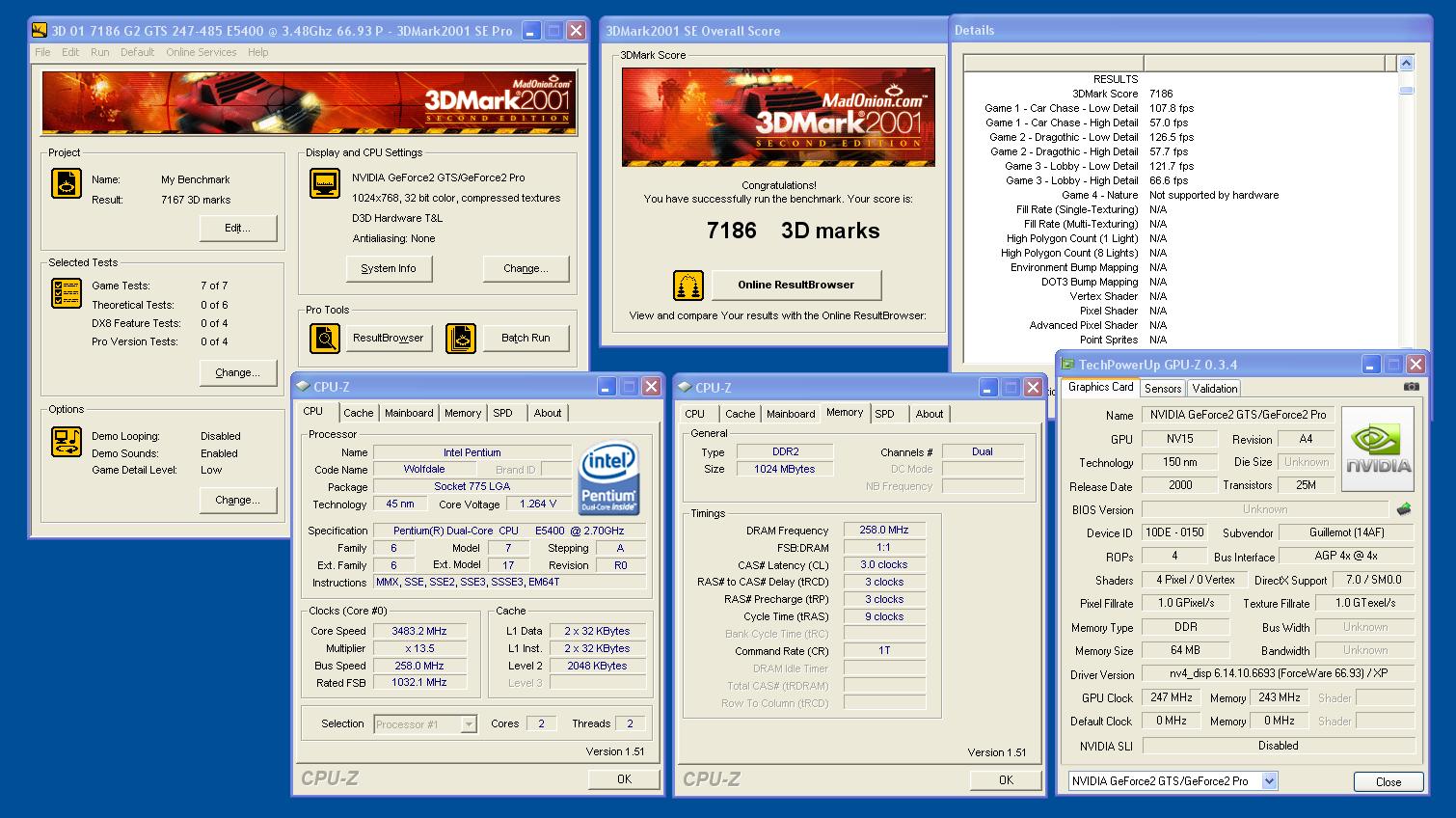The width and height of the screenshot is (1456, 818).
Task: Click the Intel Pentium logo in CPU-Z
Action: tap(607, 477)
